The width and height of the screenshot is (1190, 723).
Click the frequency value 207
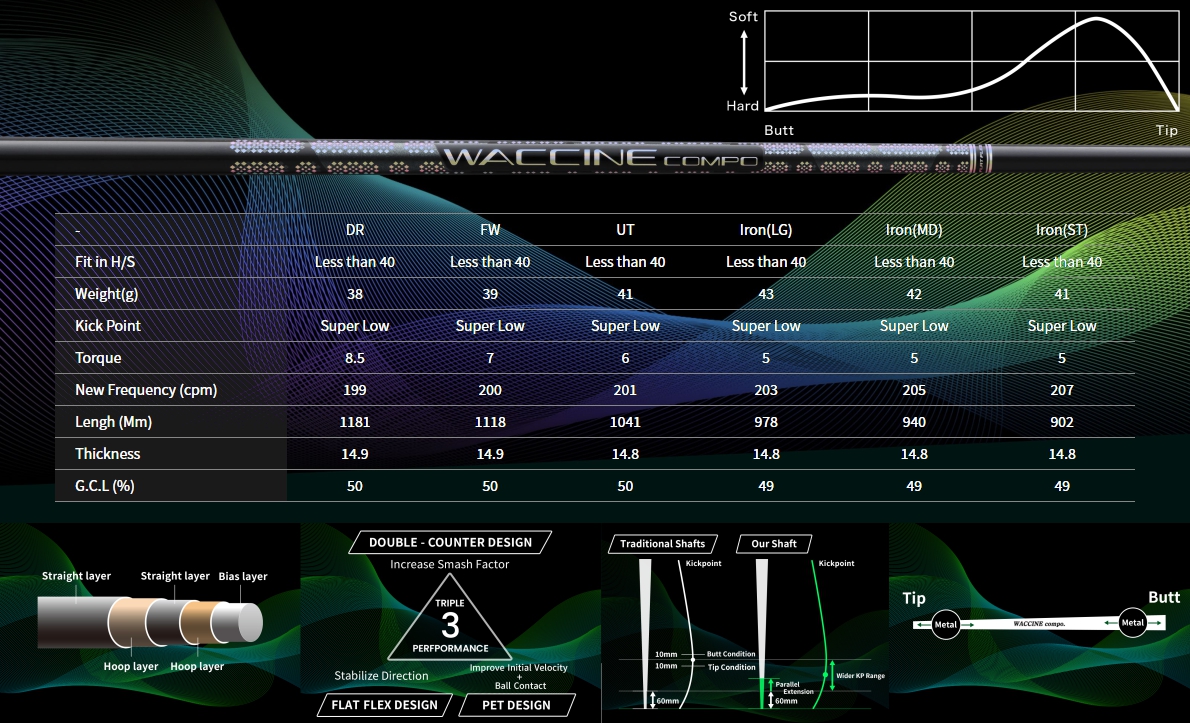[x=1062, y=390]
